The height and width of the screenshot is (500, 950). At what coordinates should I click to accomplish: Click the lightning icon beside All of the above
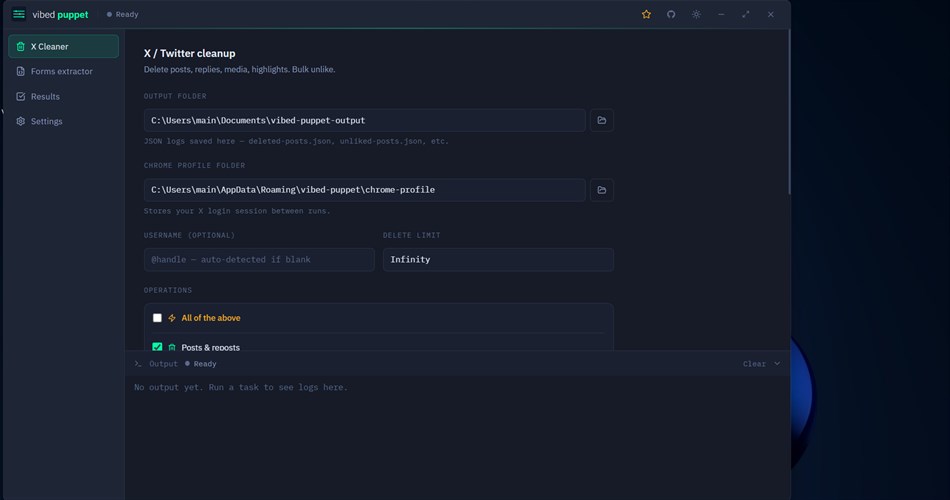point(172,318)
